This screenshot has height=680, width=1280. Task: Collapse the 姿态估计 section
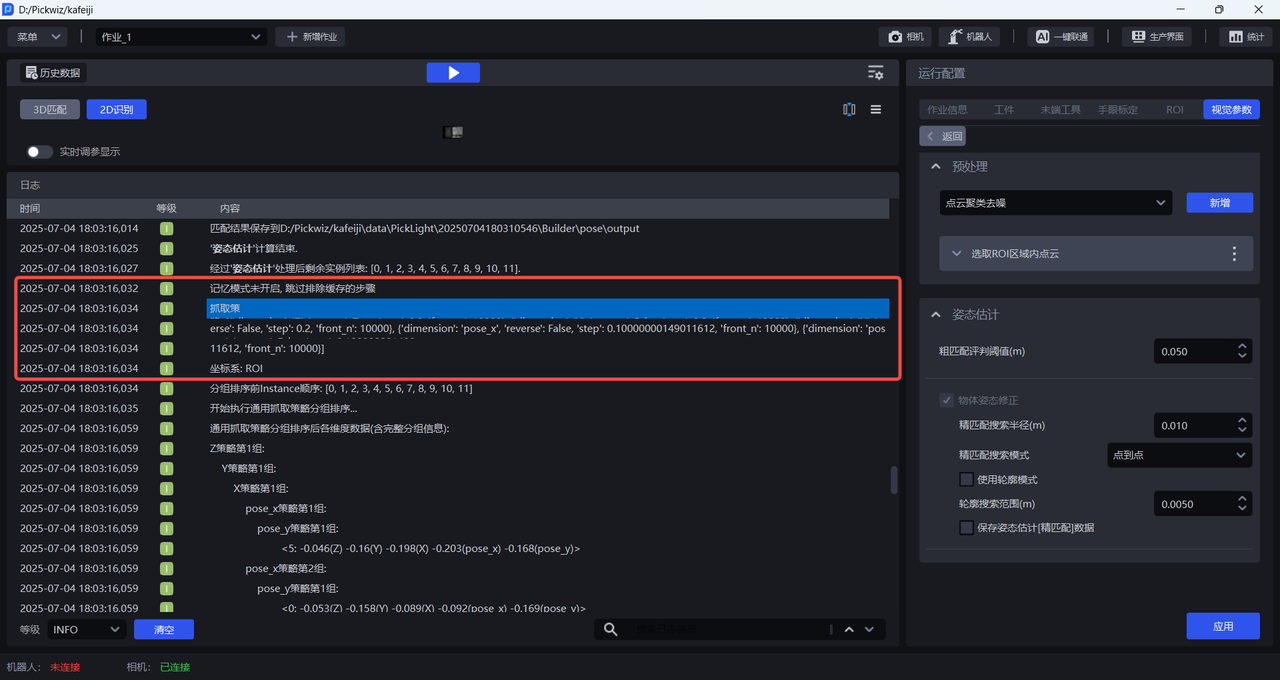936,315
